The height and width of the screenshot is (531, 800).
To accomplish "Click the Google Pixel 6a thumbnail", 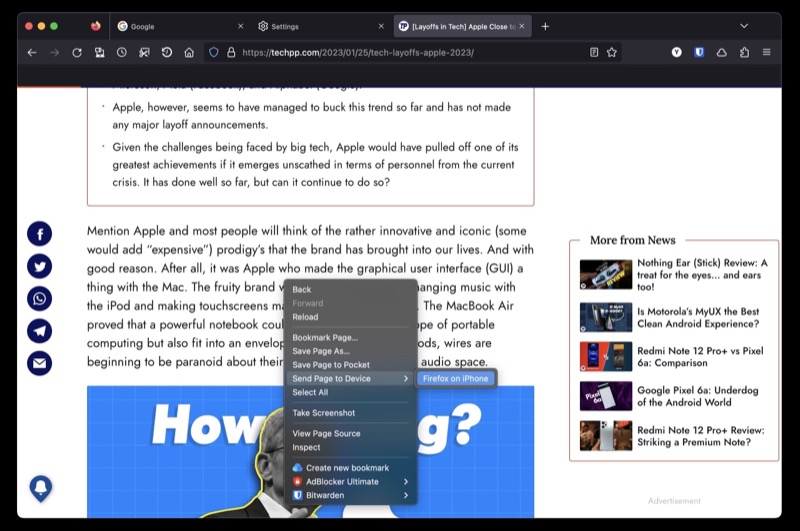I will tap(606, 396).
